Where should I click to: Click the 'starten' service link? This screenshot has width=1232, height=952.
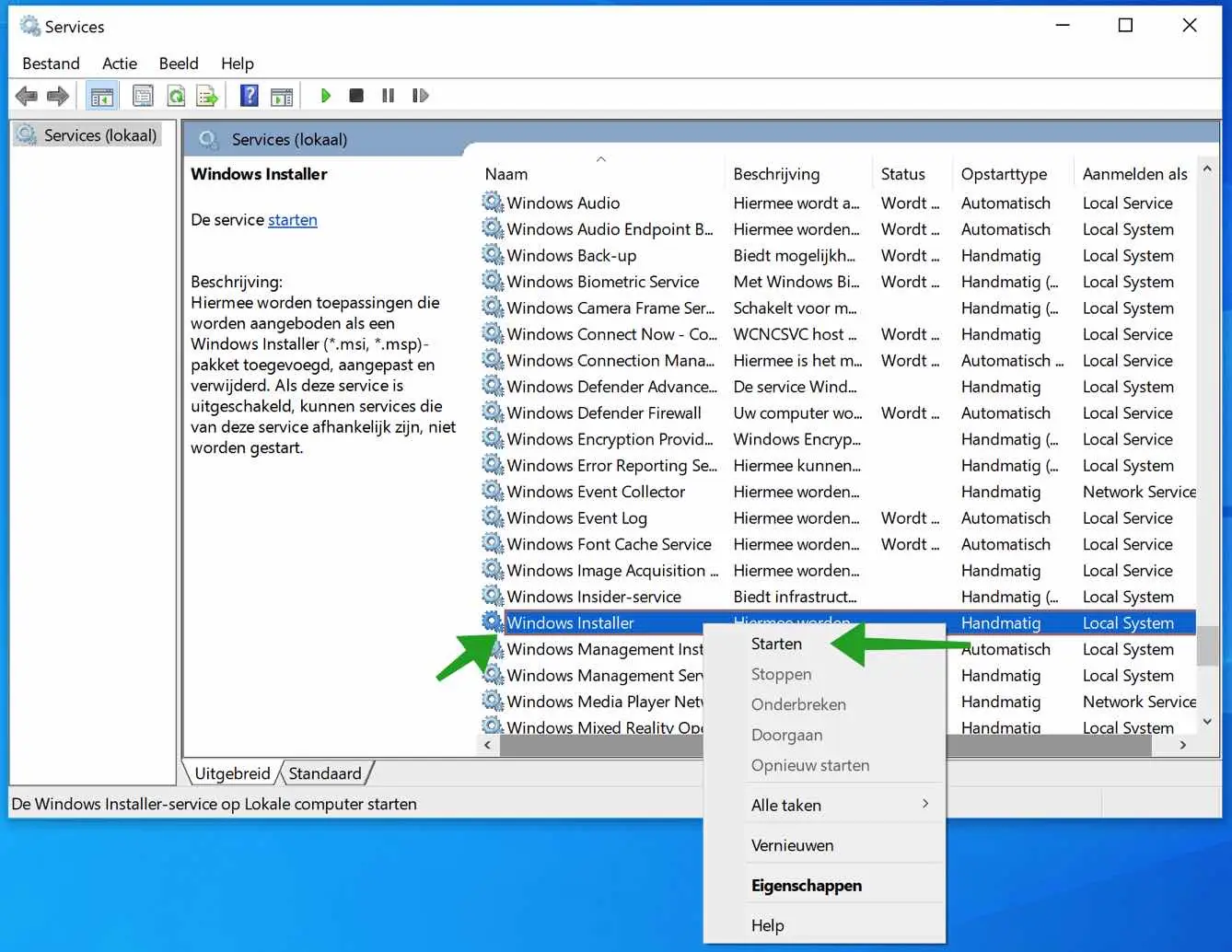(x=293, y=220)
